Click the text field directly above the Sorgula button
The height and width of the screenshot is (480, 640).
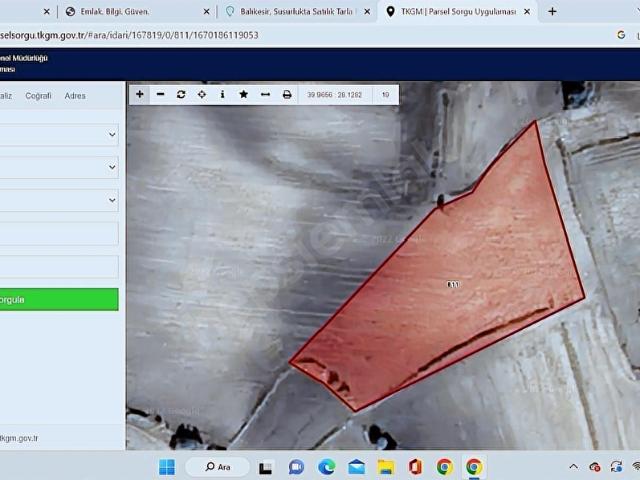(x=59, y=267)
